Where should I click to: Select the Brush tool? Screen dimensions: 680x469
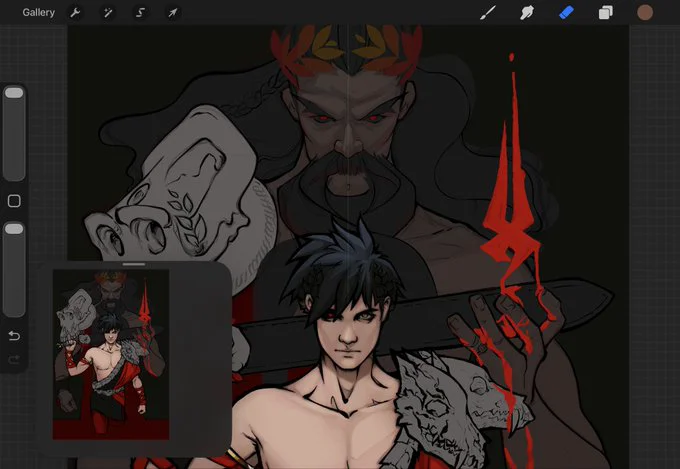coord(488,13)
